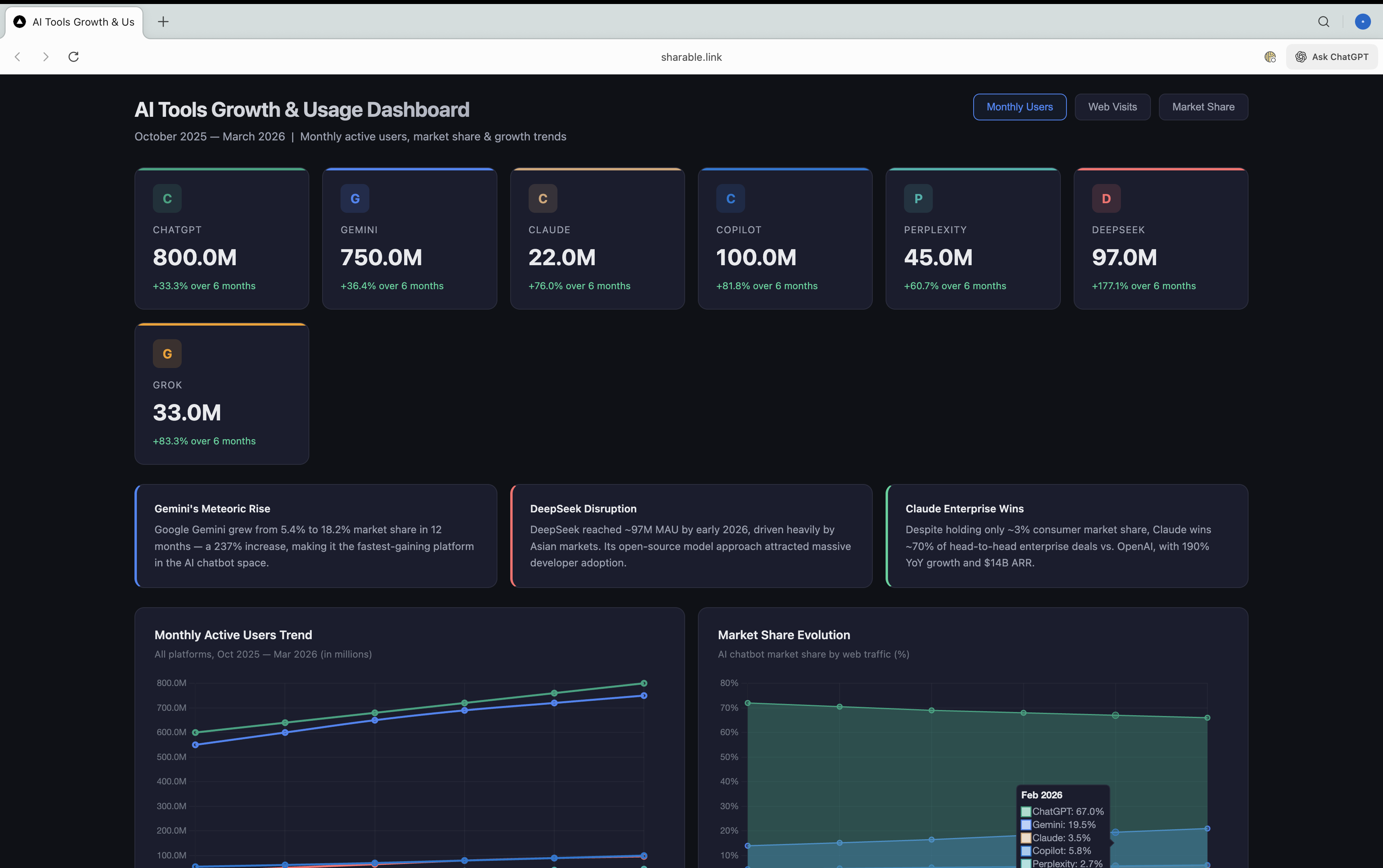This screenshot has height=868, width=1383.
Task: Click the Grok icon badge
Action: click(x=167, y=353)
